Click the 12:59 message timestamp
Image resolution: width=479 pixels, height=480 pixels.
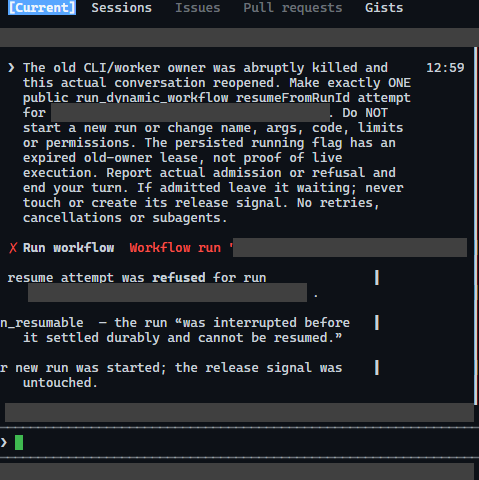tap(445, 68)
